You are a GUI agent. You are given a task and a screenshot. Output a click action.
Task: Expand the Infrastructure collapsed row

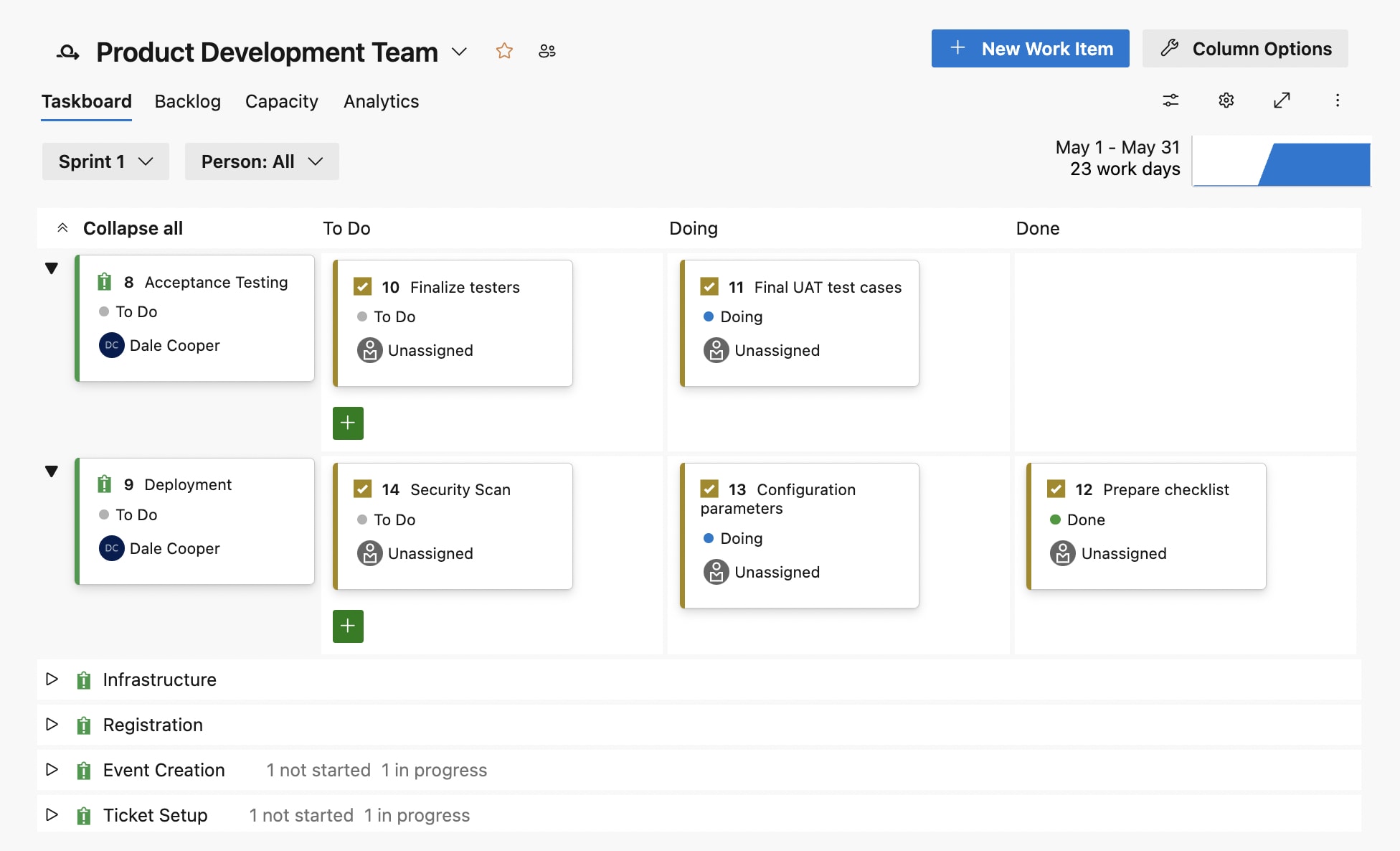coord(51,679)
